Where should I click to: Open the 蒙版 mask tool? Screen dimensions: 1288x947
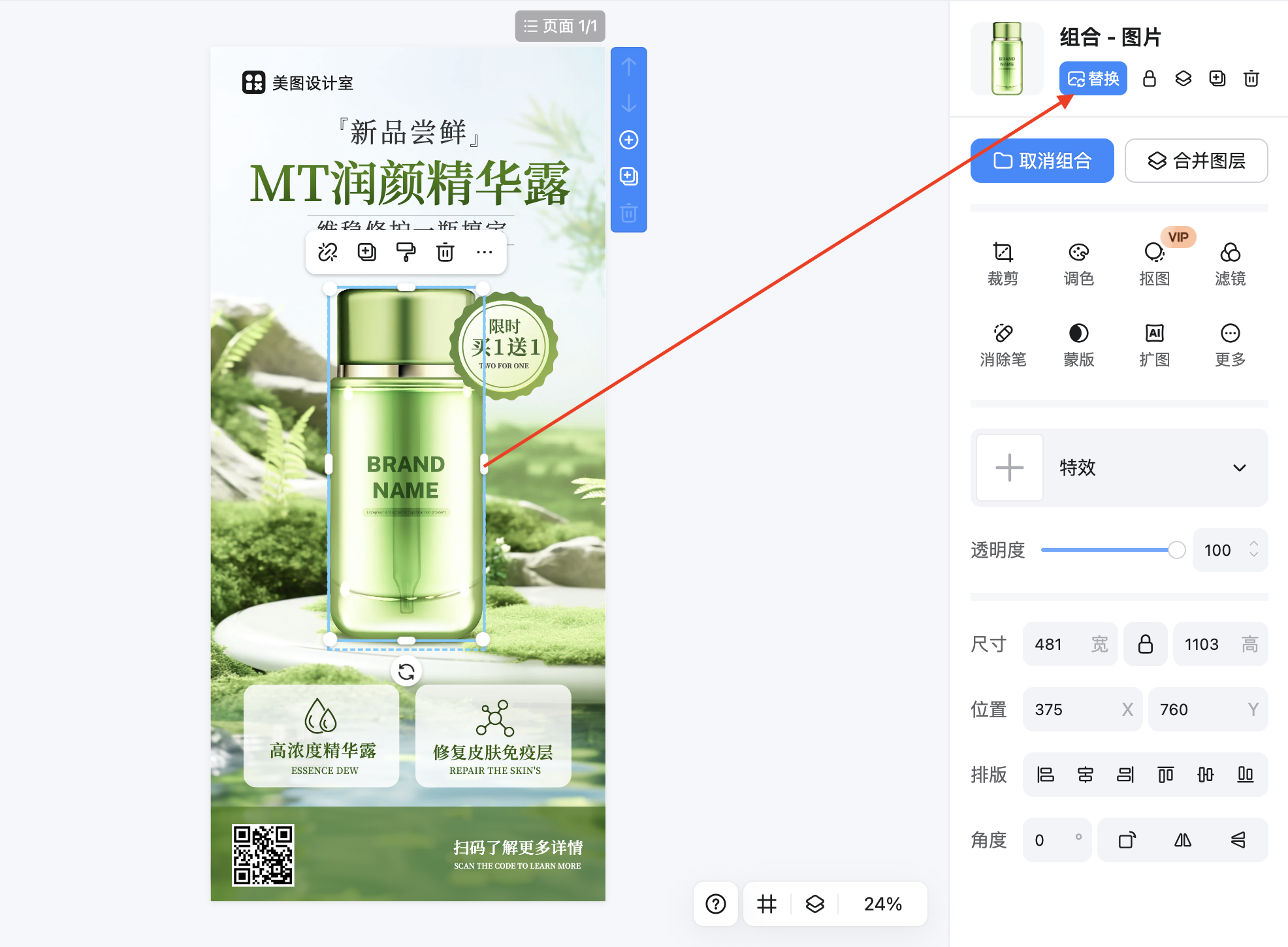pos(1078,344)
